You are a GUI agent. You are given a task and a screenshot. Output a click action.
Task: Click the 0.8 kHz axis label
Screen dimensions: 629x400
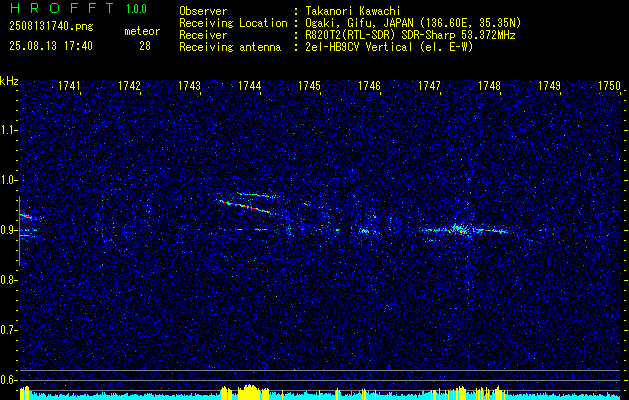click(8, 280)
